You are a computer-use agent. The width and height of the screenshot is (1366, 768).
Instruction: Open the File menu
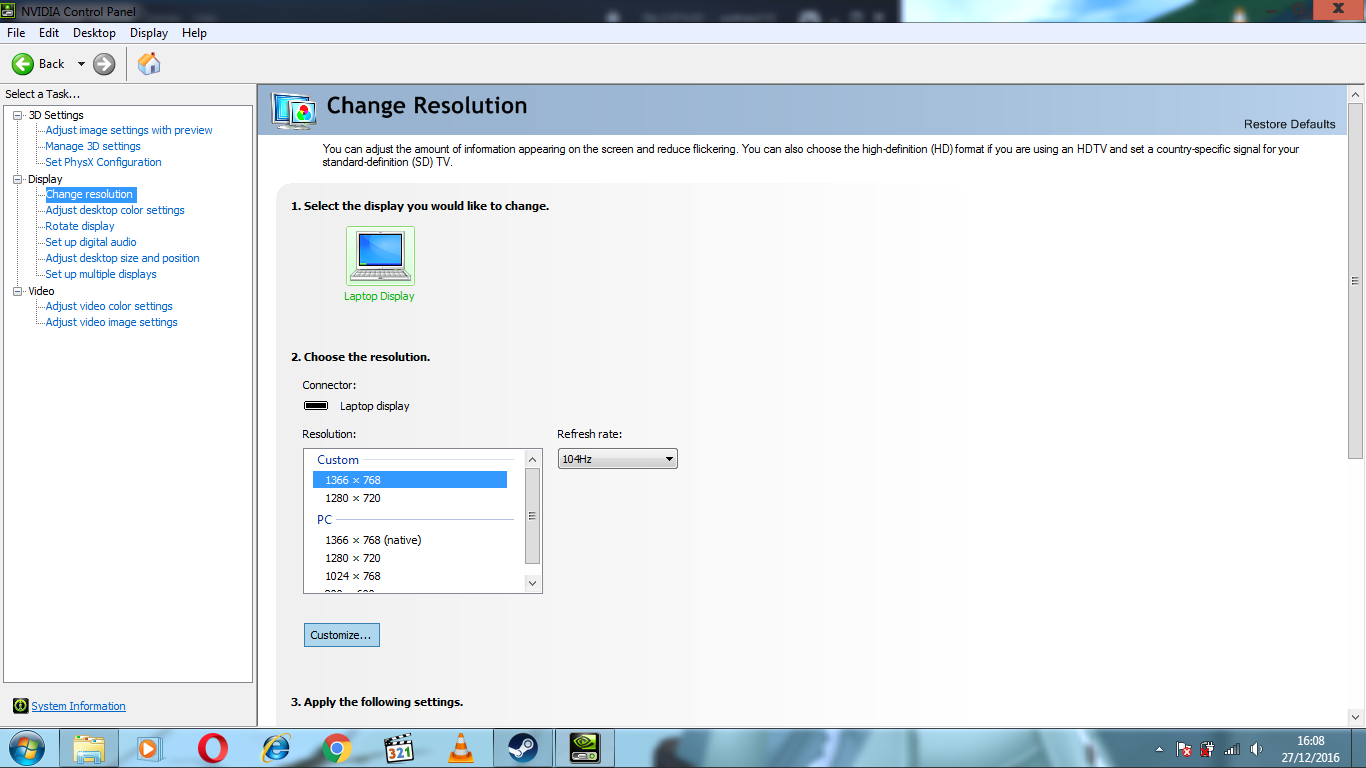click(x=16, y=33)
